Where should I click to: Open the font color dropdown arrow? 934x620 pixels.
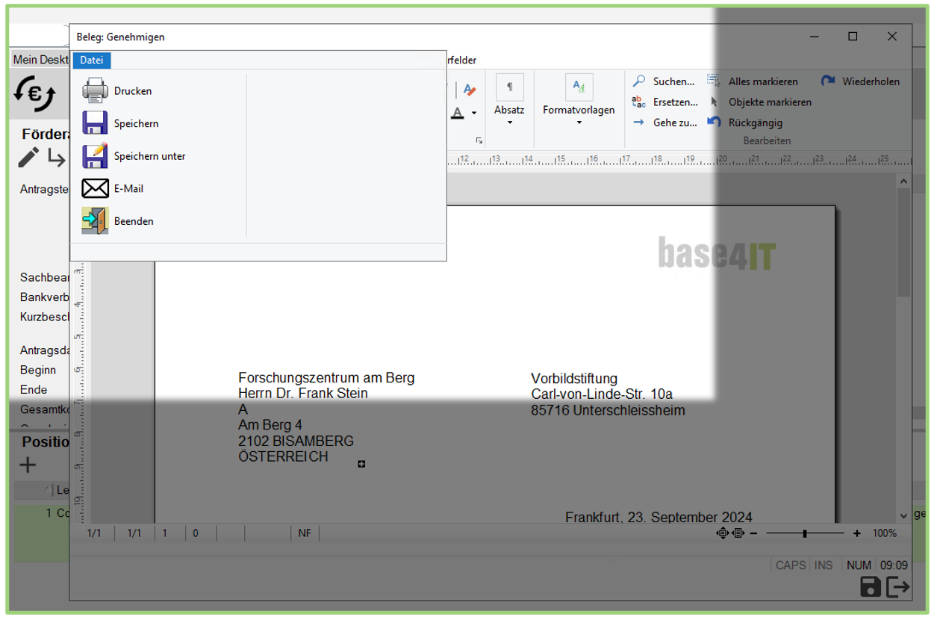coord(474,114)
